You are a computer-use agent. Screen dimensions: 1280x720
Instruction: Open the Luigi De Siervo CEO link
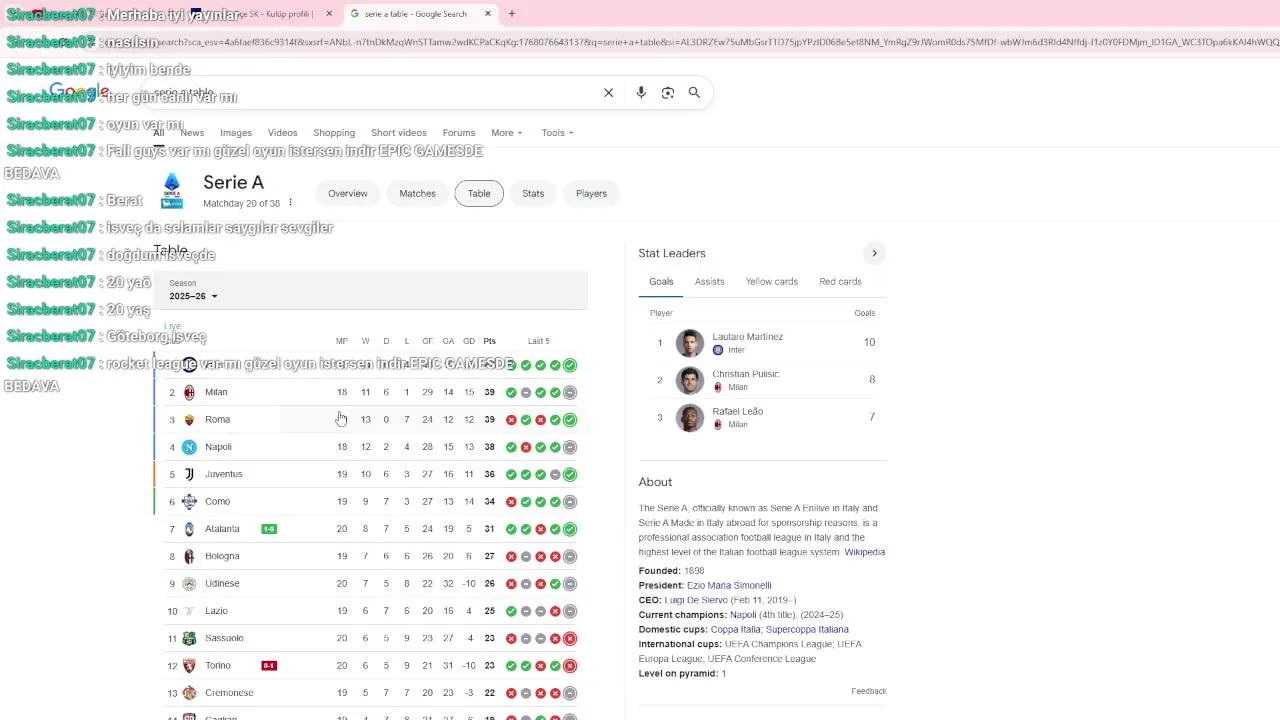[x=696, y=600]
